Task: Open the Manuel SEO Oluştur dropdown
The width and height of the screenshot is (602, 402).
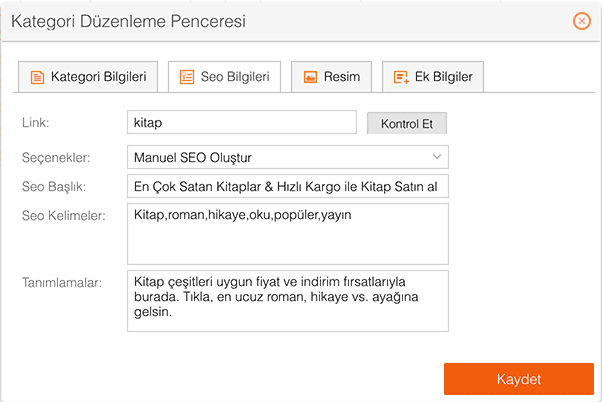Action: coord(288,157)
